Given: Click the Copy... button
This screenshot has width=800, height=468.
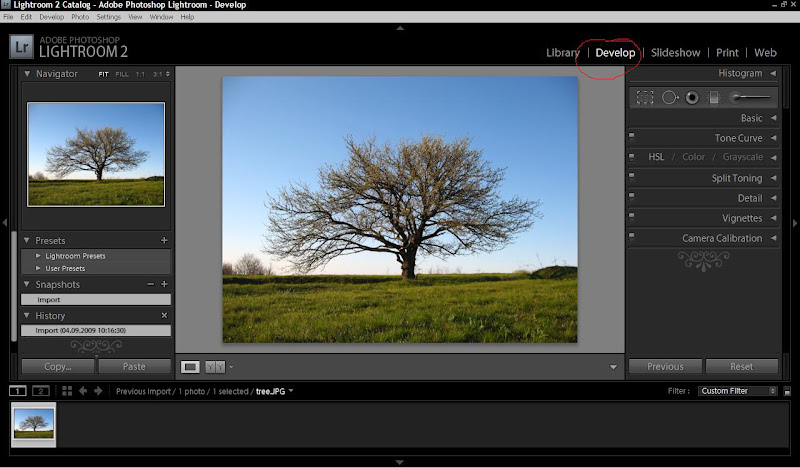Looking at the screenshot, I should click(x=58, y=367).
